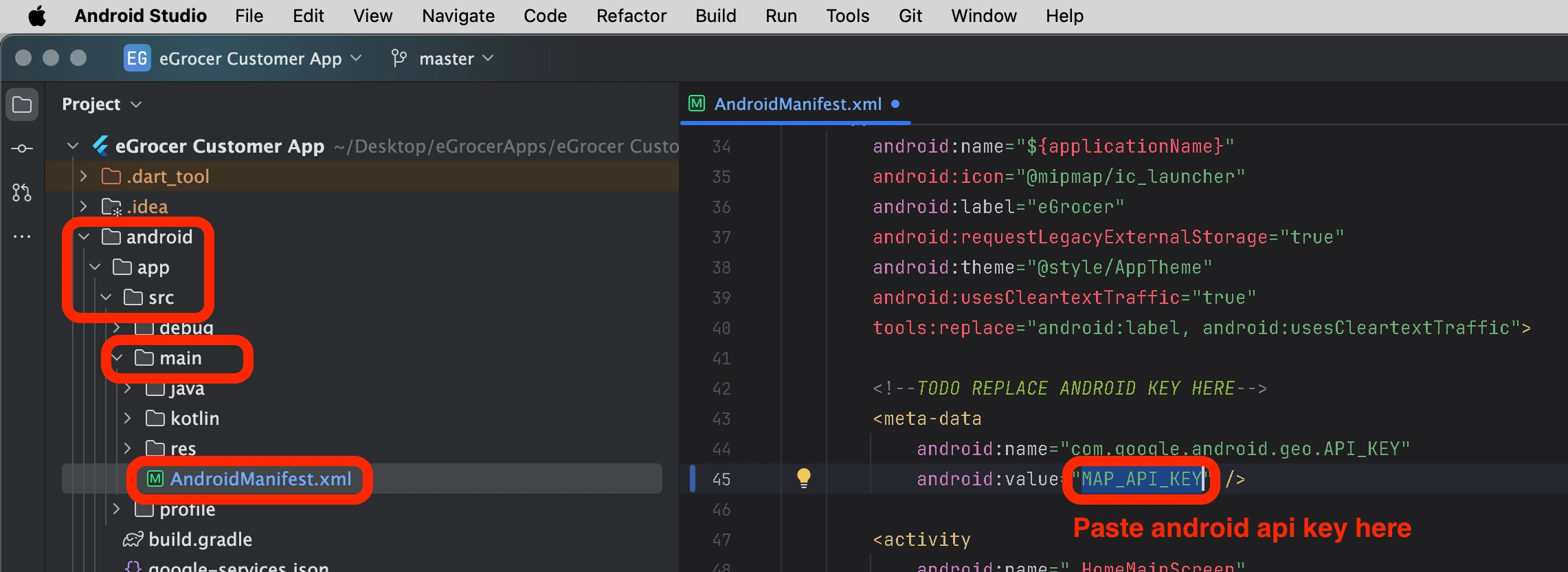Click the TODO REPLACE ANDROID KEY HERE comment
Viewport: 1568px width, 572px height.
[1070, 388]
